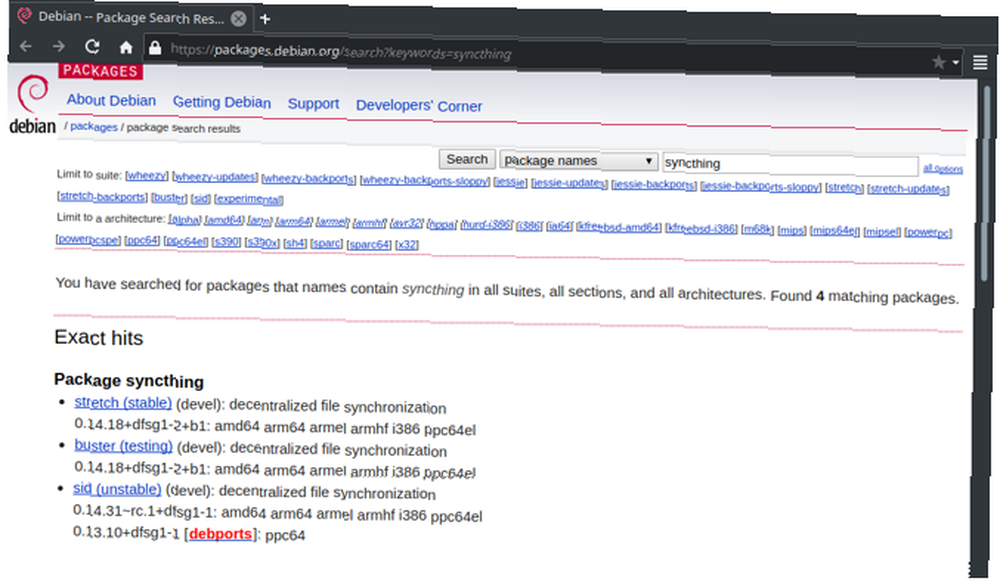Limit suite to wheezy-updates
1000x581 pixels.
pyautogui.click(x=215, y=177)
